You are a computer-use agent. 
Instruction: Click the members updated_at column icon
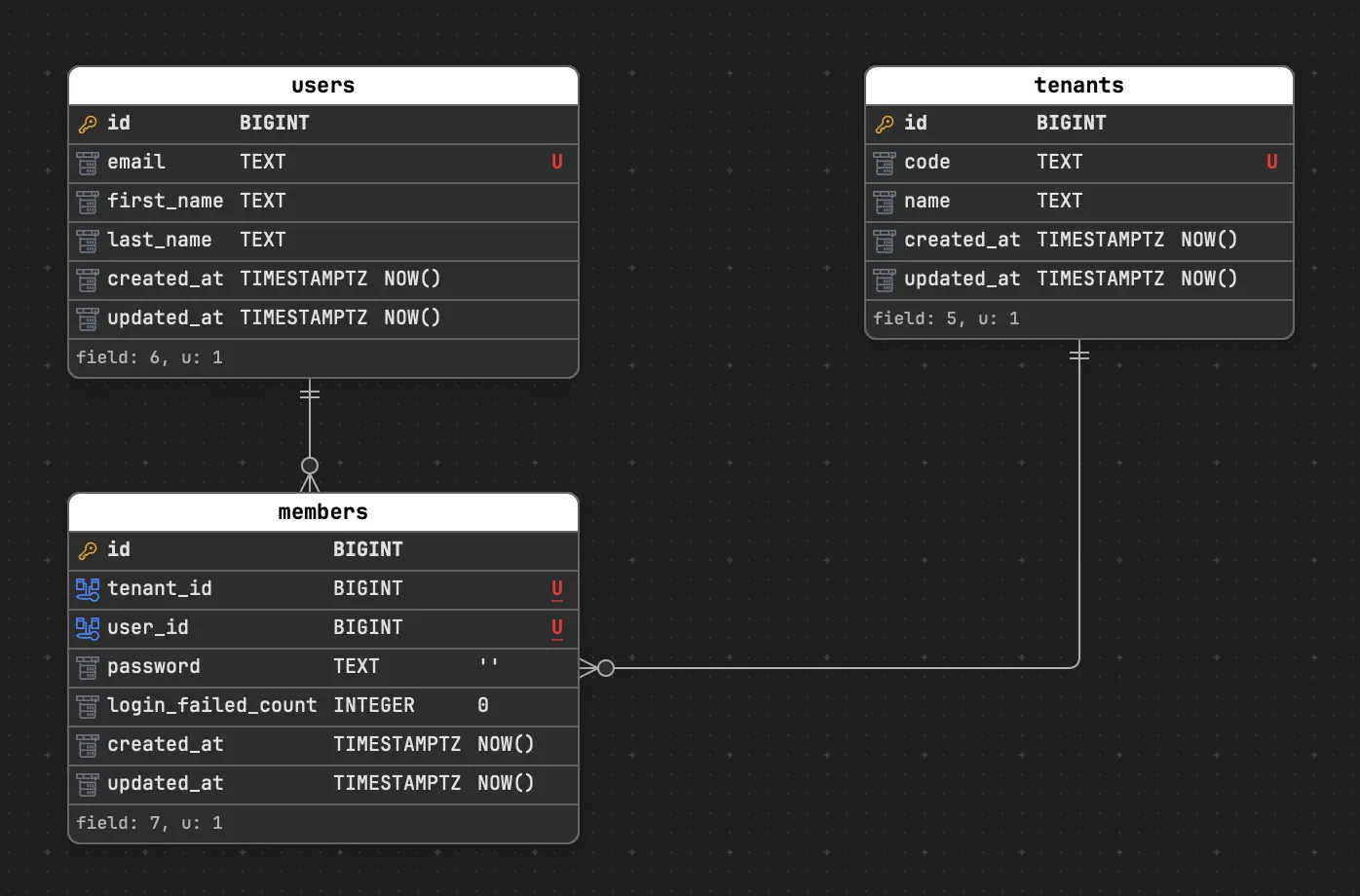tap(88, 784)
